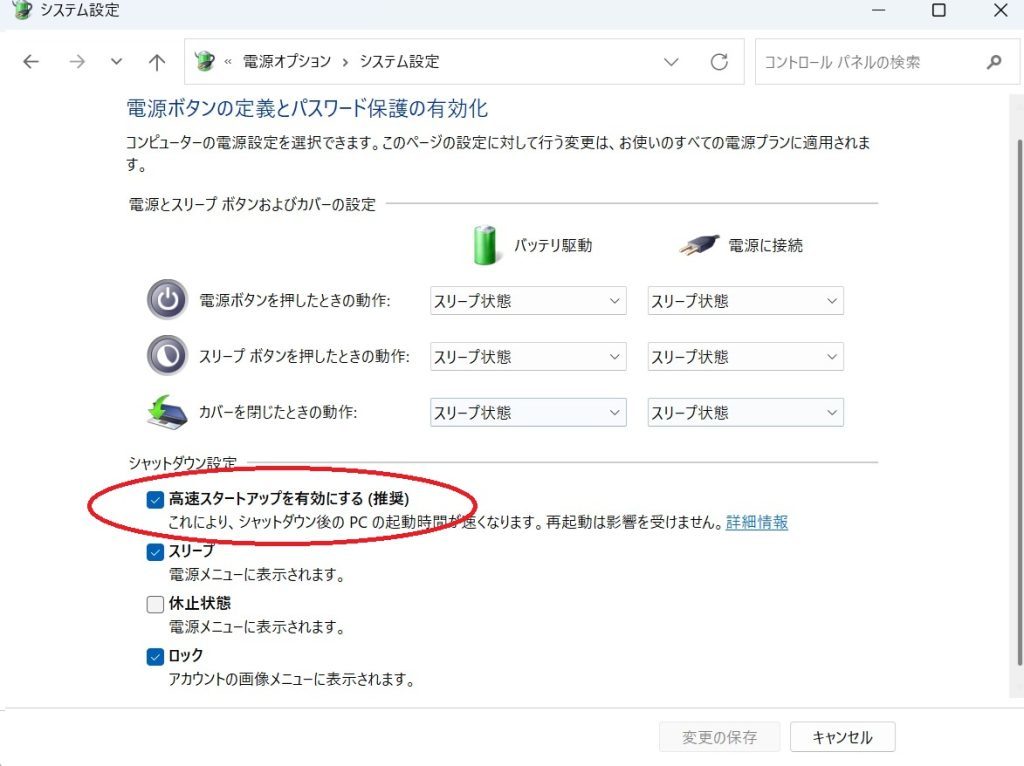Viewport: 1024px width, 766px height.
Task: Enable the 休止状態 checkbox
Action: [155, 604]
